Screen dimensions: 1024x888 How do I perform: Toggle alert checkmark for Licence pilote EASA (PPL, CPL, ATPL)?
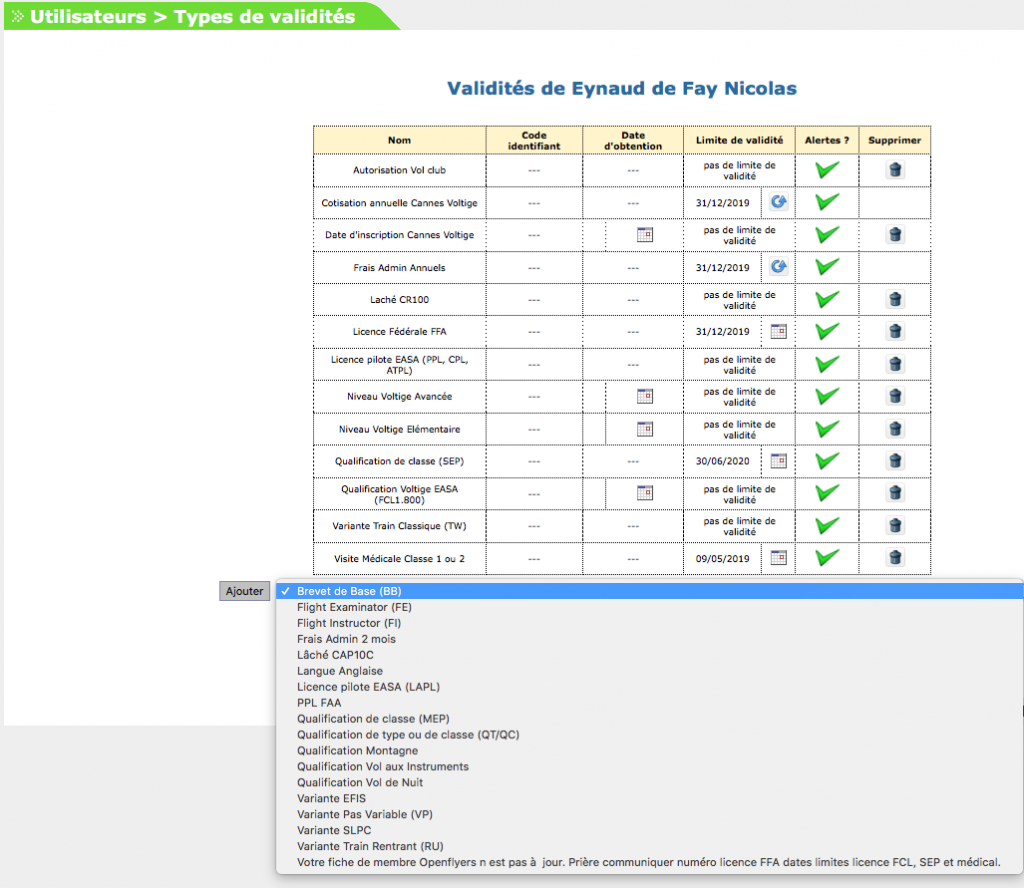point(827,364)
